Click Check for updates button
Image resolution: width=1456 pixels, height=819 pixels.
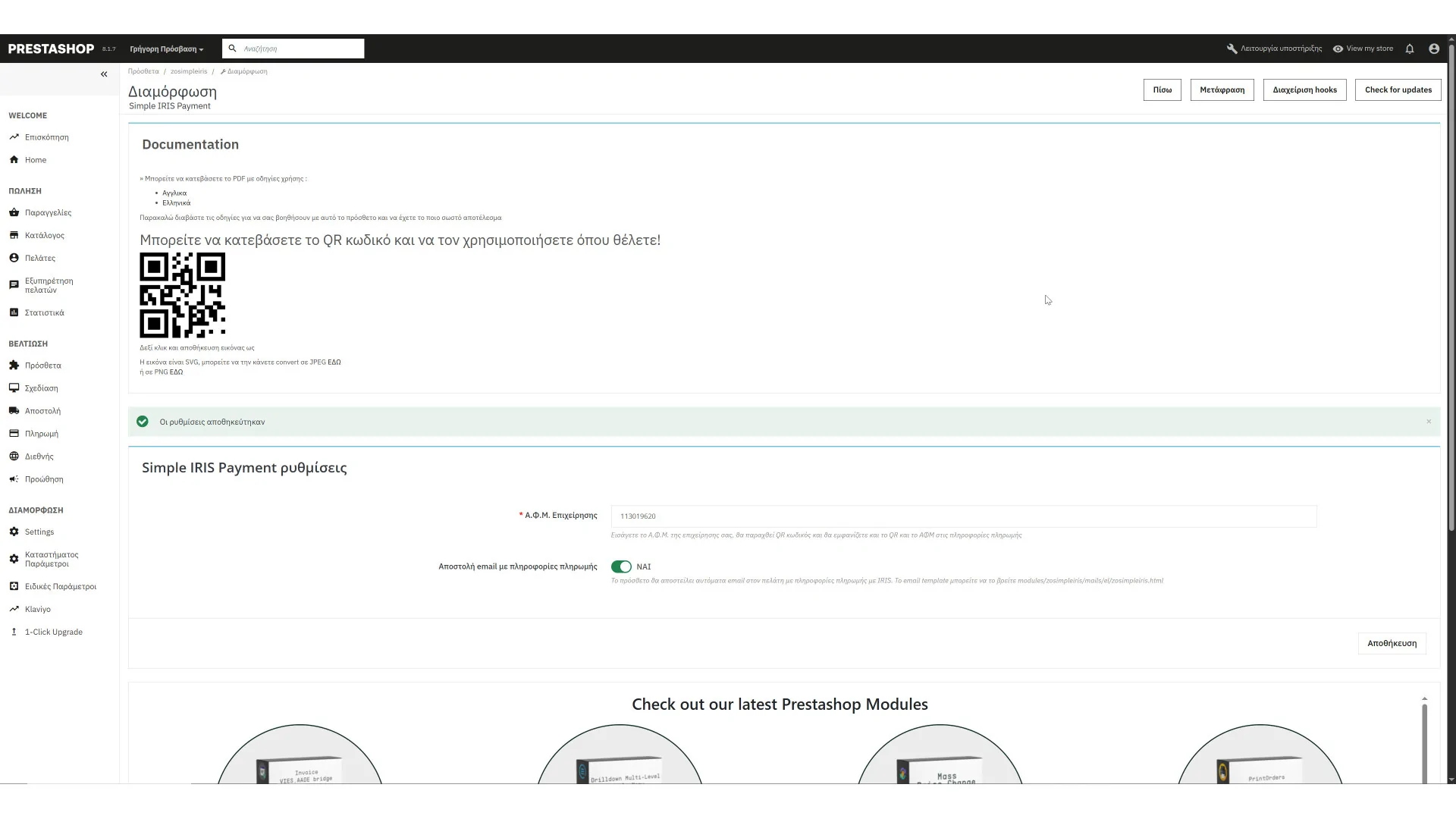1398,89
